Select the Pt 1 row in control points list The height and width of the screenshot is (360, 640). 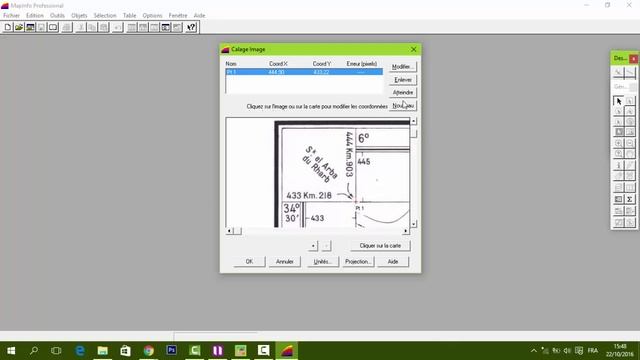pyautogui.click(x=304, y=72)
